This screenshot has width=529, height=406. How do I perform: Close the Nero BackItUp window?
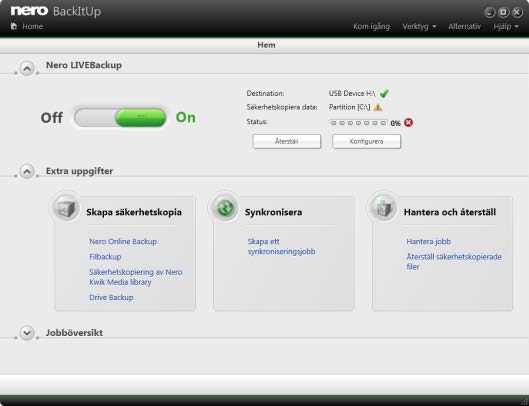tap(517, 12)
